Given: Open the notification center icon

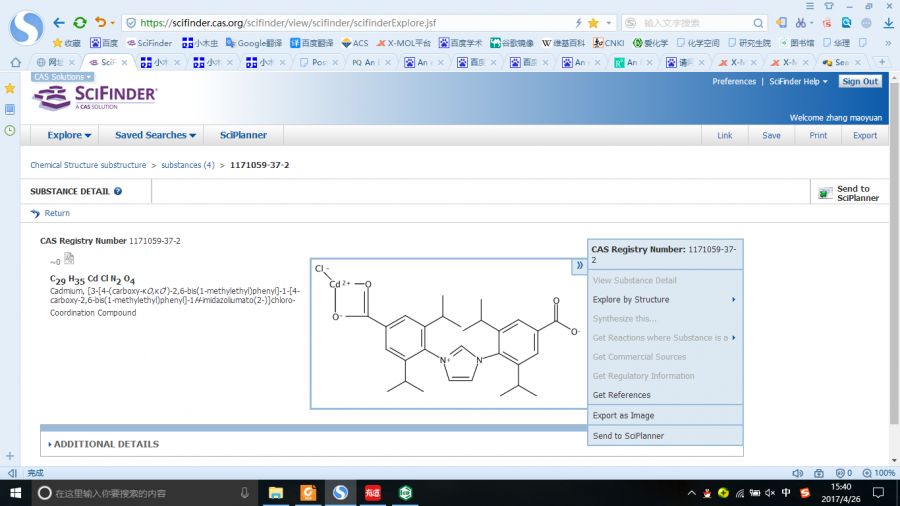Looking at the screenshot, I should 878,493.
